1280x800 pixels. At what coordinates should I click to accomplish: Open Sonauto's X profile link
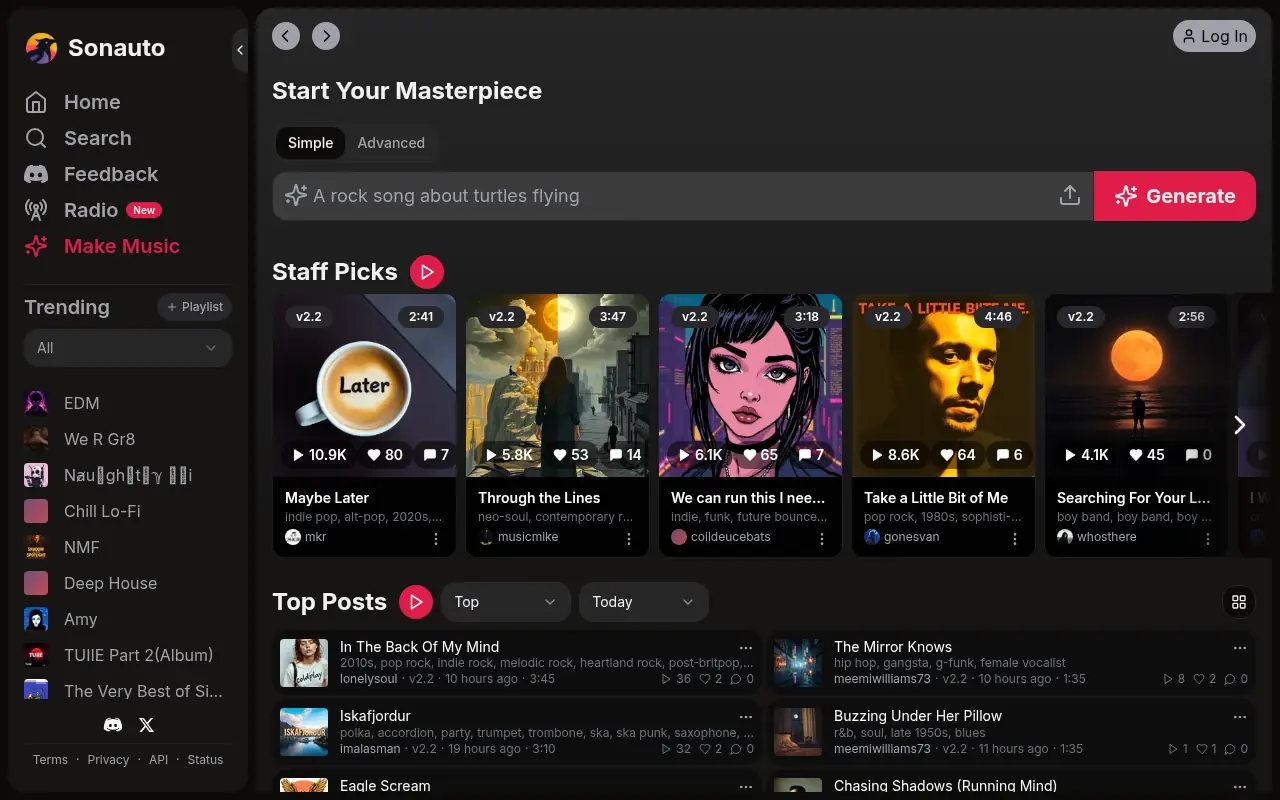[146, 724]
